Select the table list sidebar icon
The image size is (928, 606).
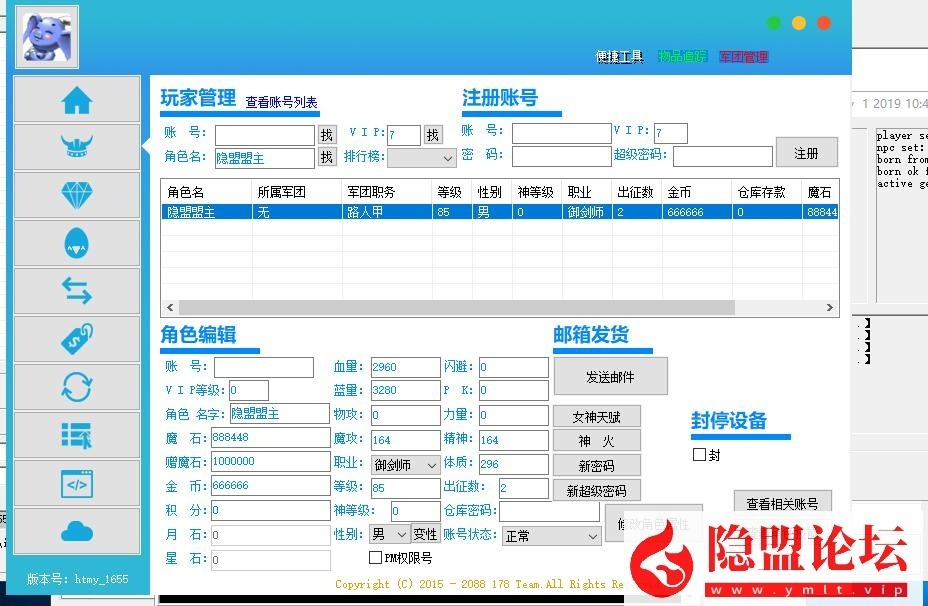coord(77,434)
